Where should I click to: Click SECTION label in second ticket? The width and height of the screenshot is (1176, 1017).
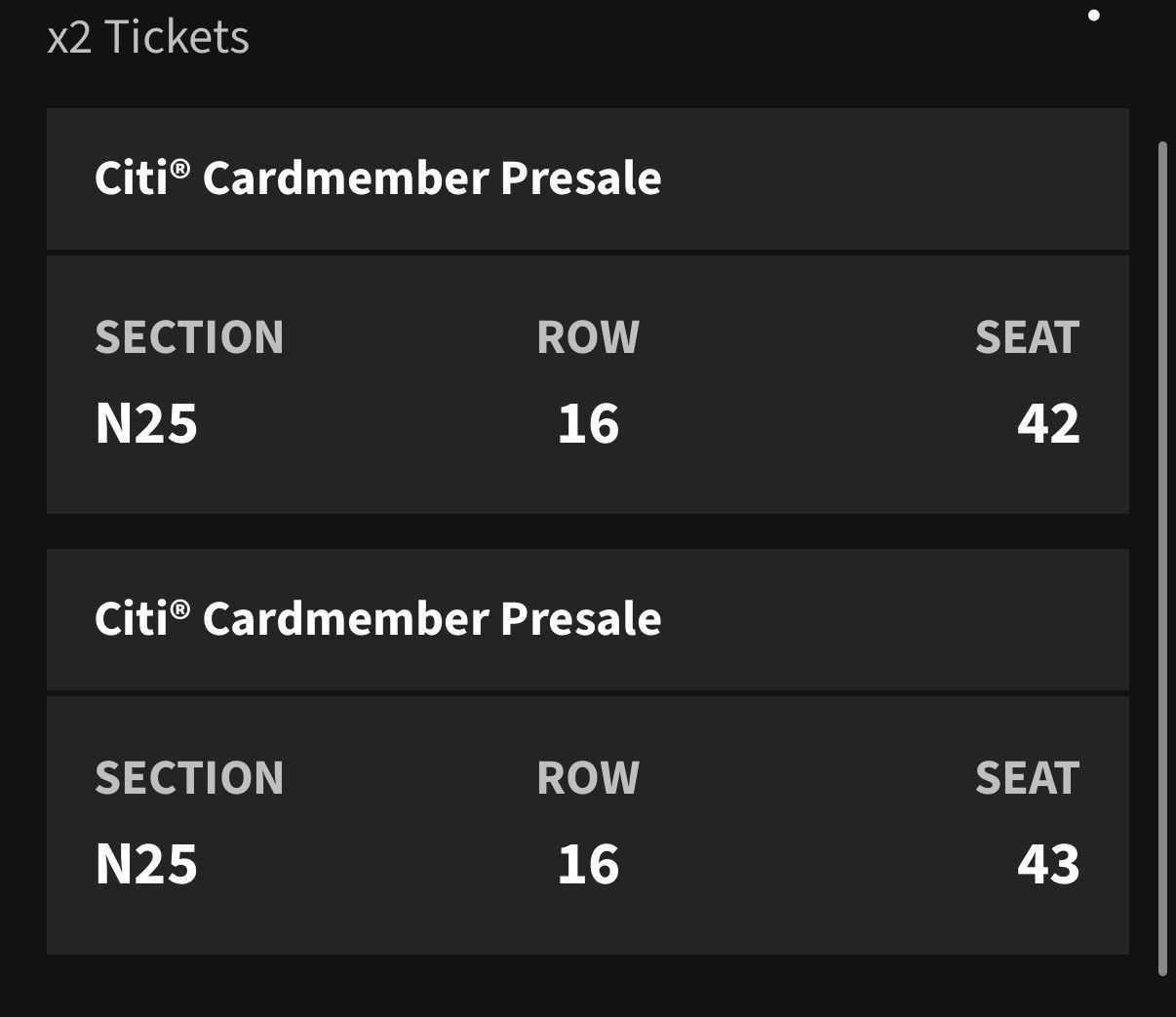coord(189,778)
